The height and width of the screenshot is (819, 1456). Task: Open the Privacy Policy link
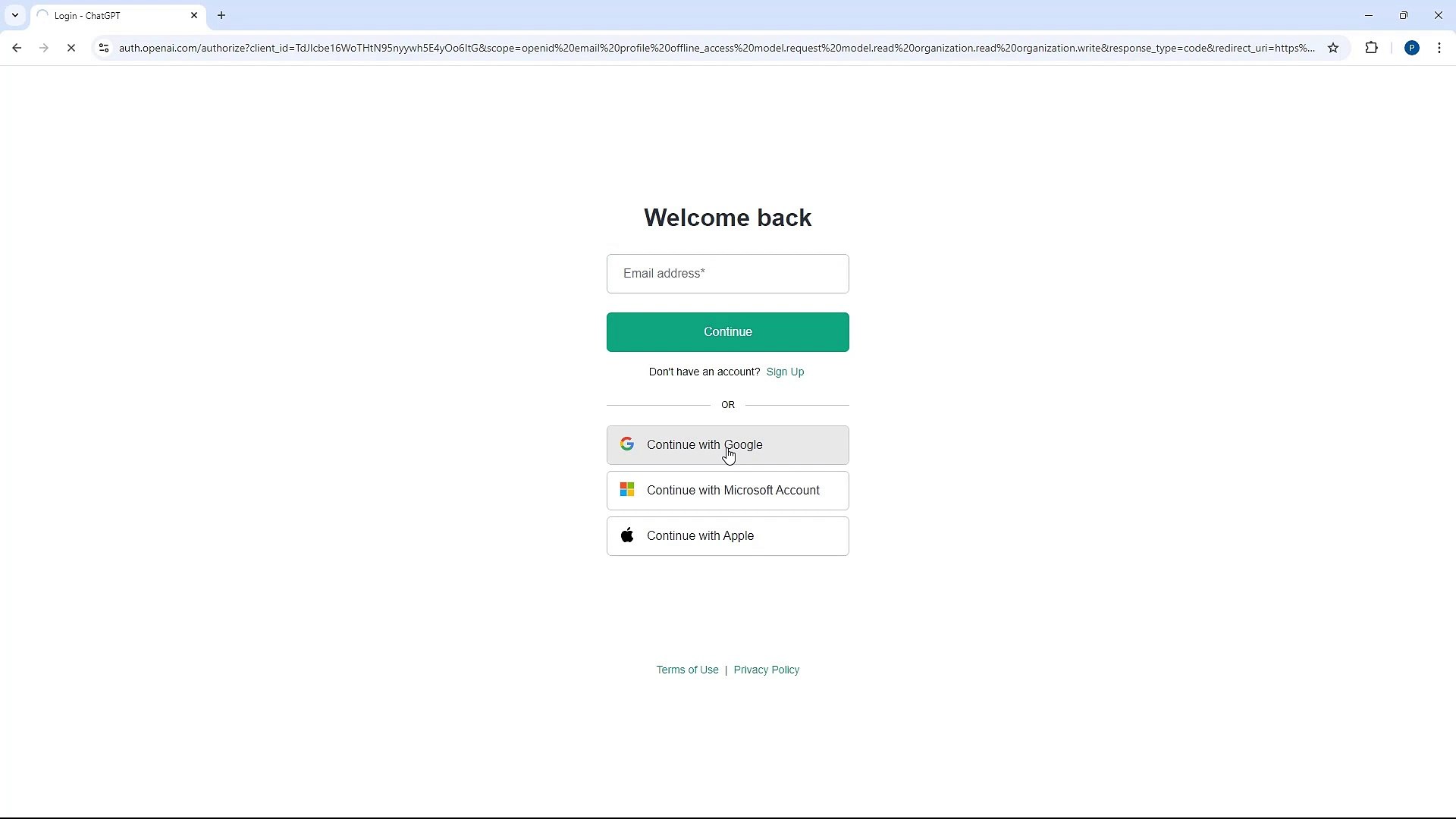pyautogui.click(x=766, y=670)
